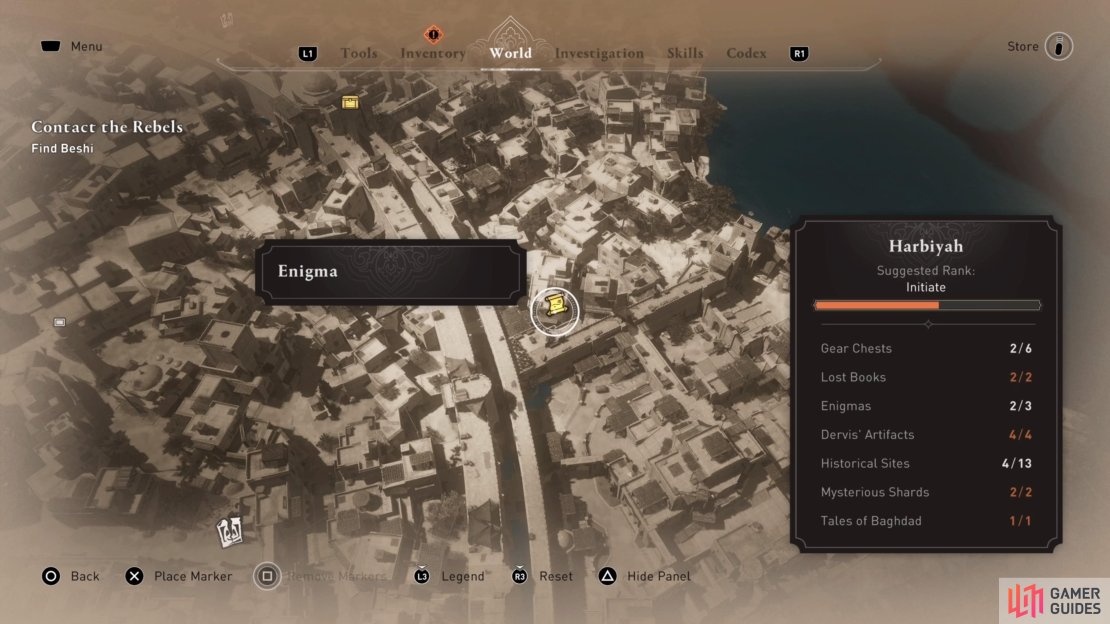Image resolution: width=1110 pixels, height=624 pixels.
Task: Click the Menu touchpad icon
Action: coord(50,46)
